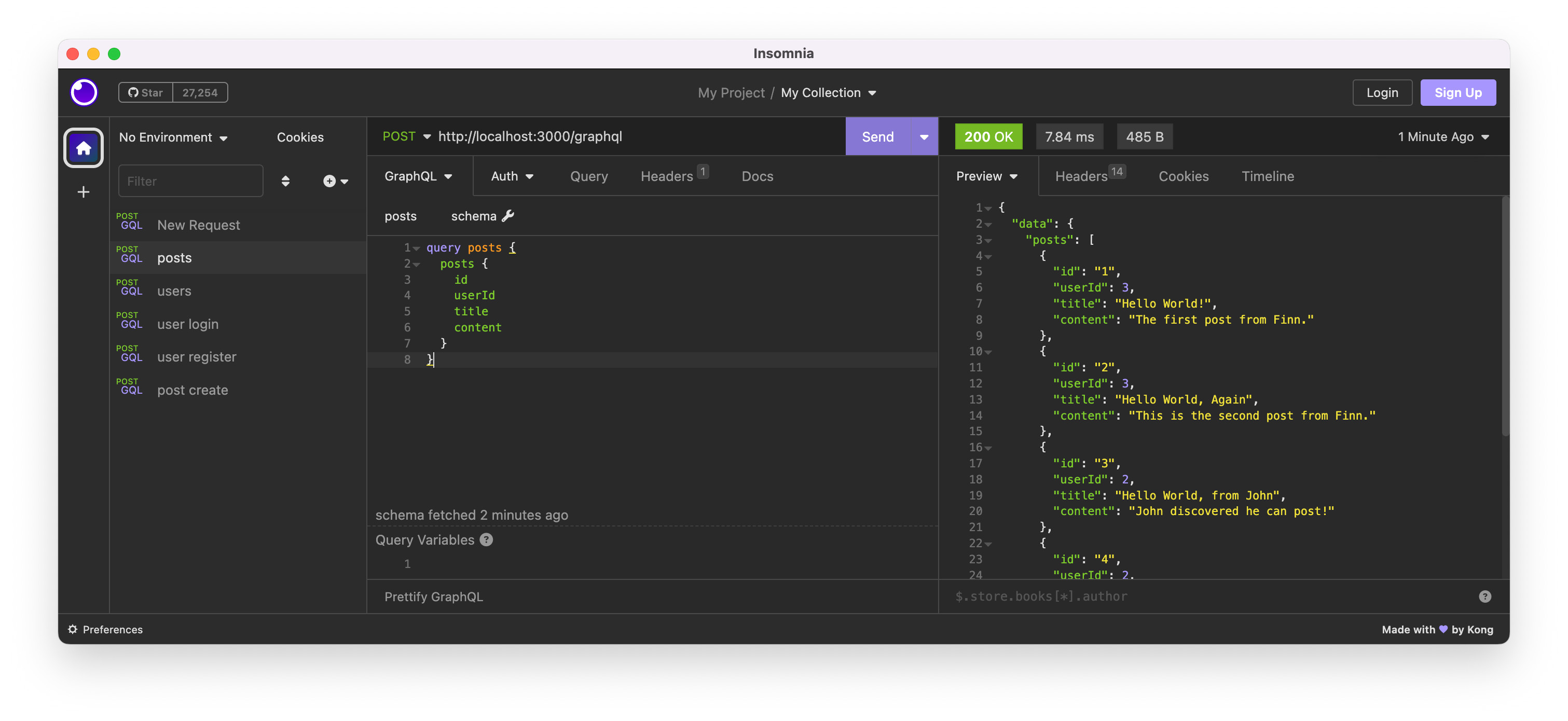Open the Docs tab in request panel
Image resolution: width=1568 pixels, height=721 pixels.
pos(756,175)
